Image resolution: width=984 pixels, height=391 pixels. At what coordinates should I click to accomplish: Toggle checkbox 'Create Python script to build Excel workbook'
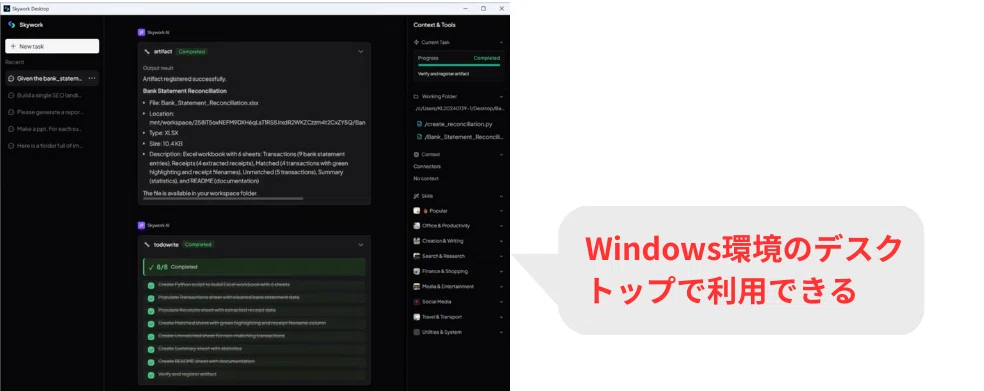tap(151, 285)
